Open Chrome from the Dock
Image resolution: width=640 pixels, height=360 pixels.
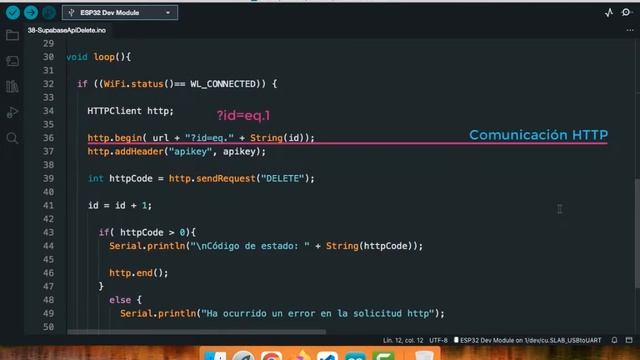[272, 355]
